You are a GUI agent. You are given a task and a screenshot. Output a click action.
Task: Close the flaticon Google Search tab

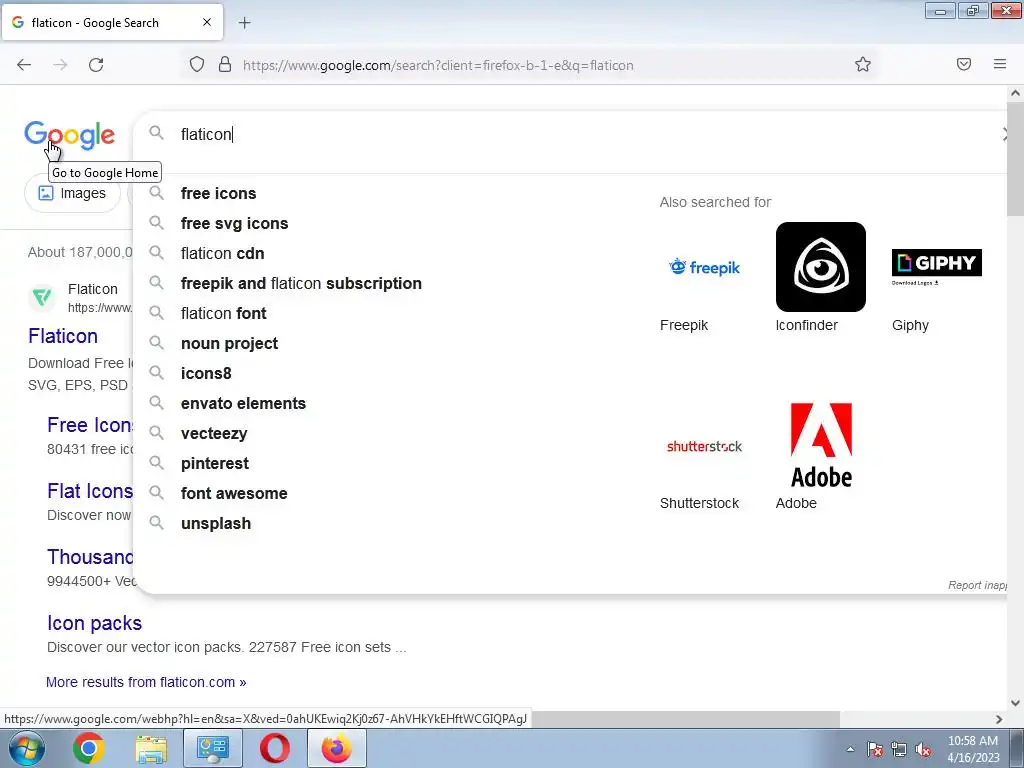click(207, 22)
